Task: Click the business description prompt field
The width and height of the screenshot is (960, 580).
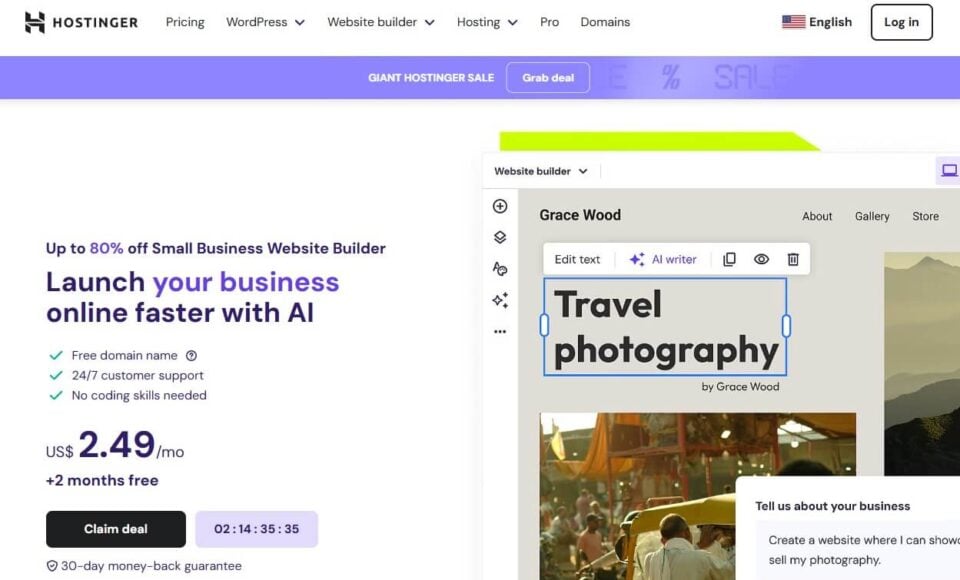Action: (x=857, y=550)
